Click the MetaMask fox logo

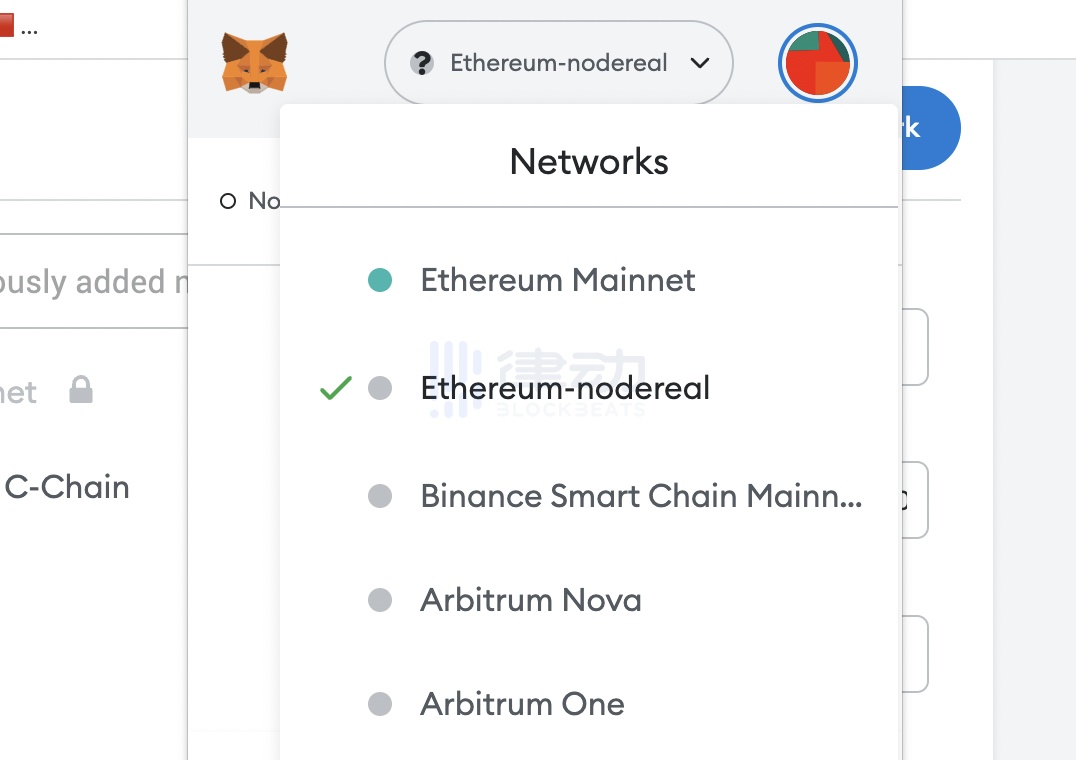[254, 62]
